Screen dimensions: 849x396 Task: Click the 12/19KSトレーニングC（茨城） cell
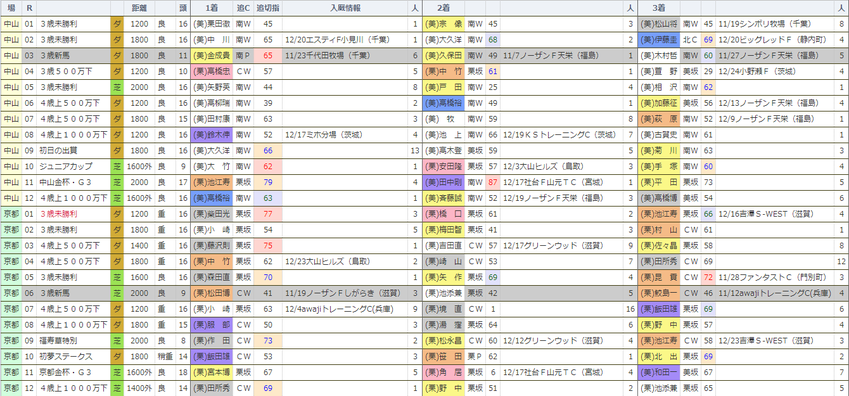click(562, 135)
